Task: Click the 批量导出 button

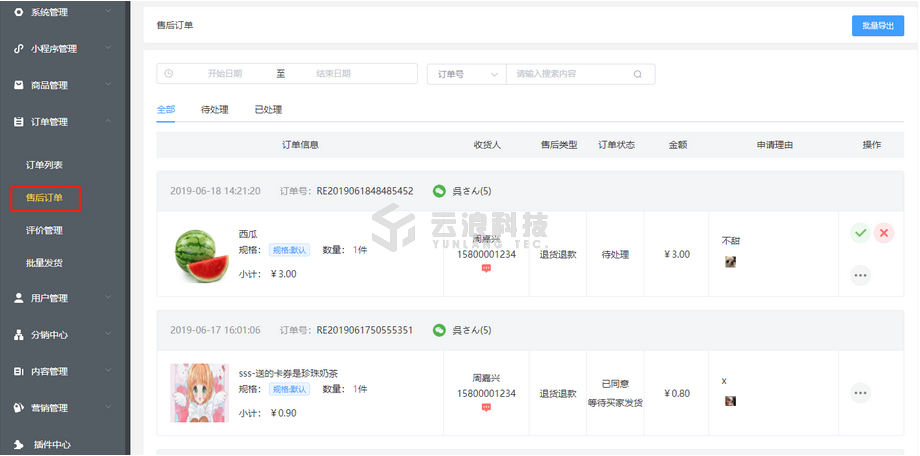Action: point(877,26)
